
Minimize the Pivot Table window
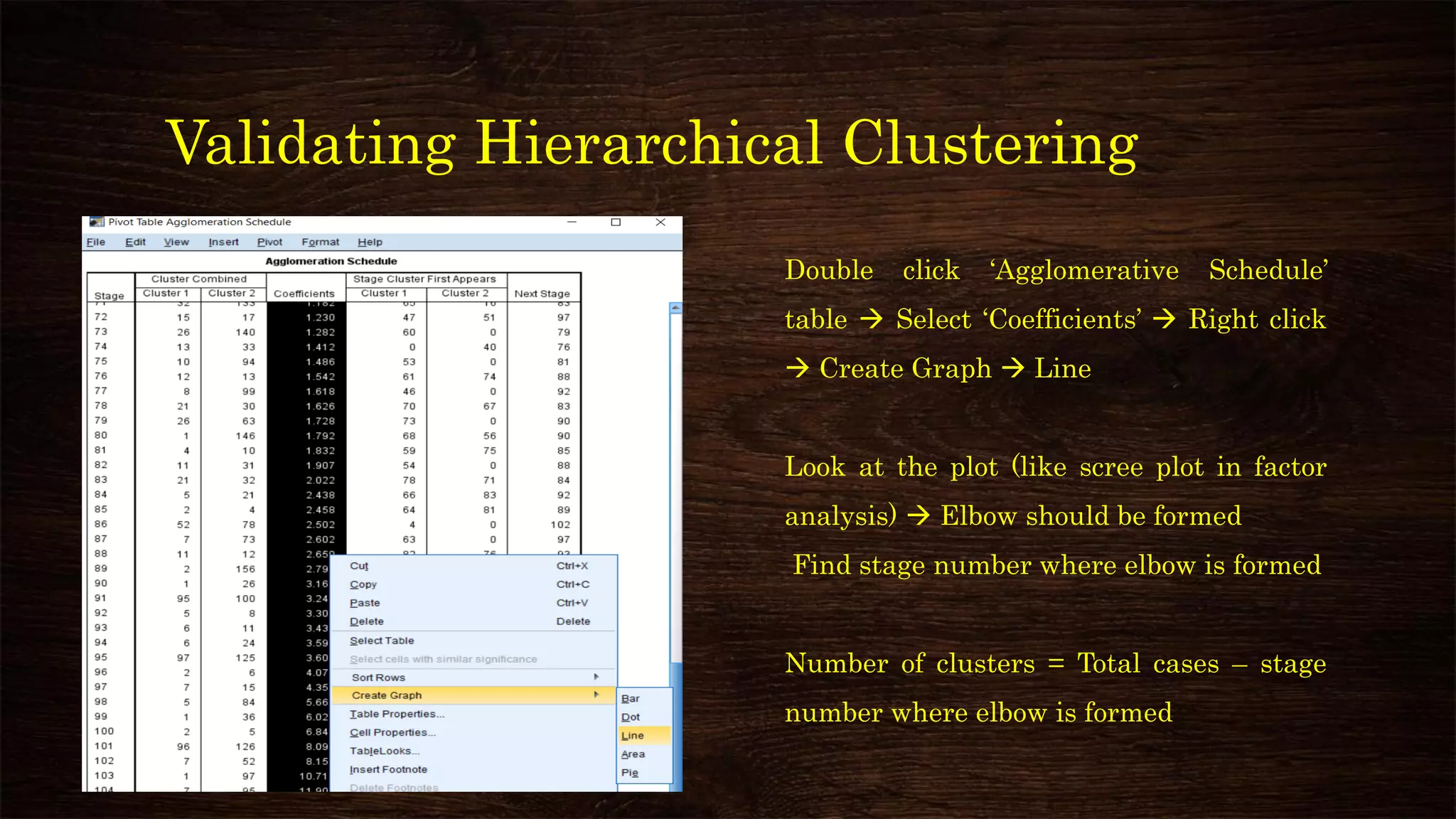[572, 222]
